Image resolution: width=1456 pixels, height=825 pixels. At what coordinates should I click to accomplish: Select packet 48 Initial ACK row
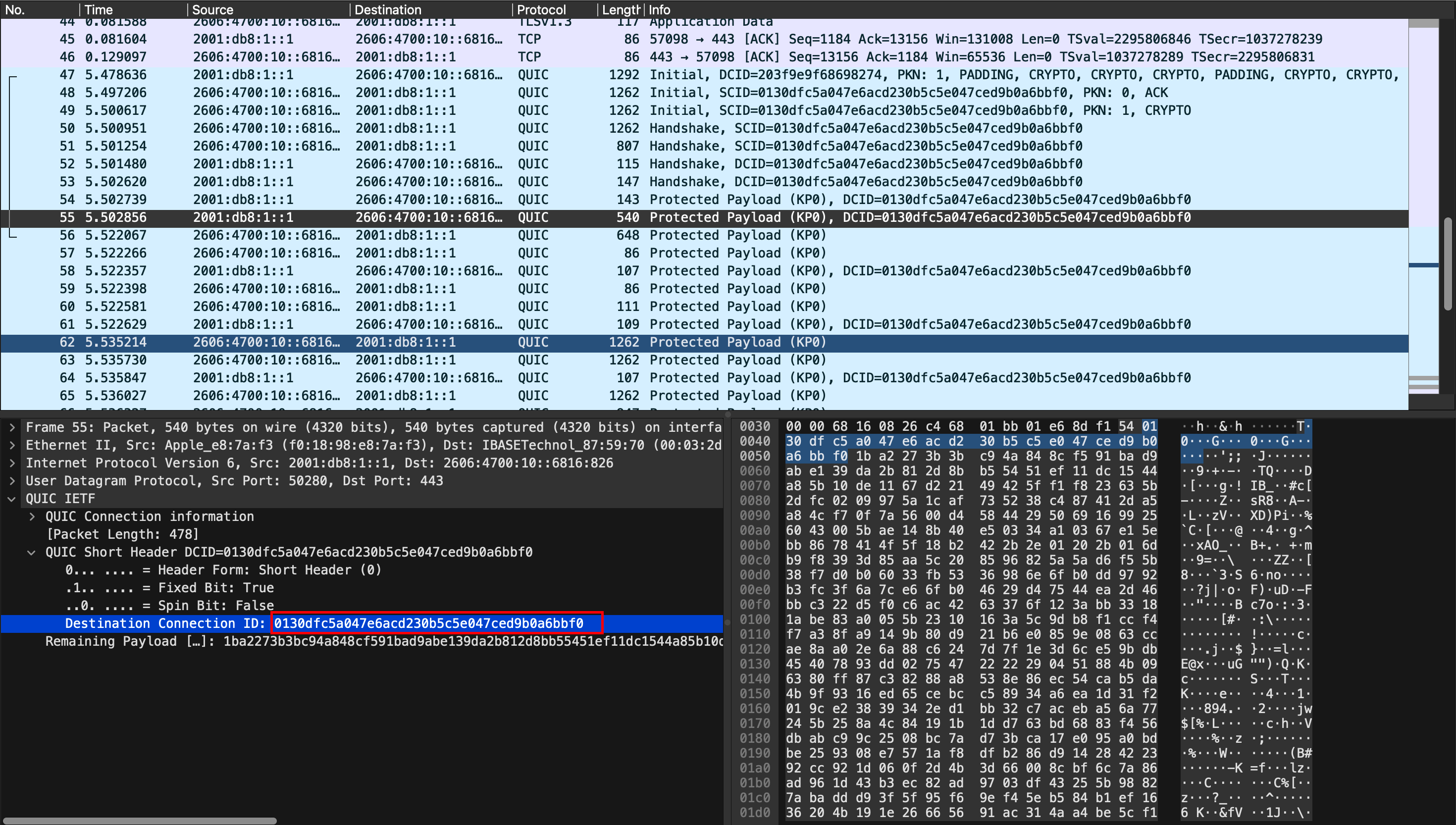[704, 93]
